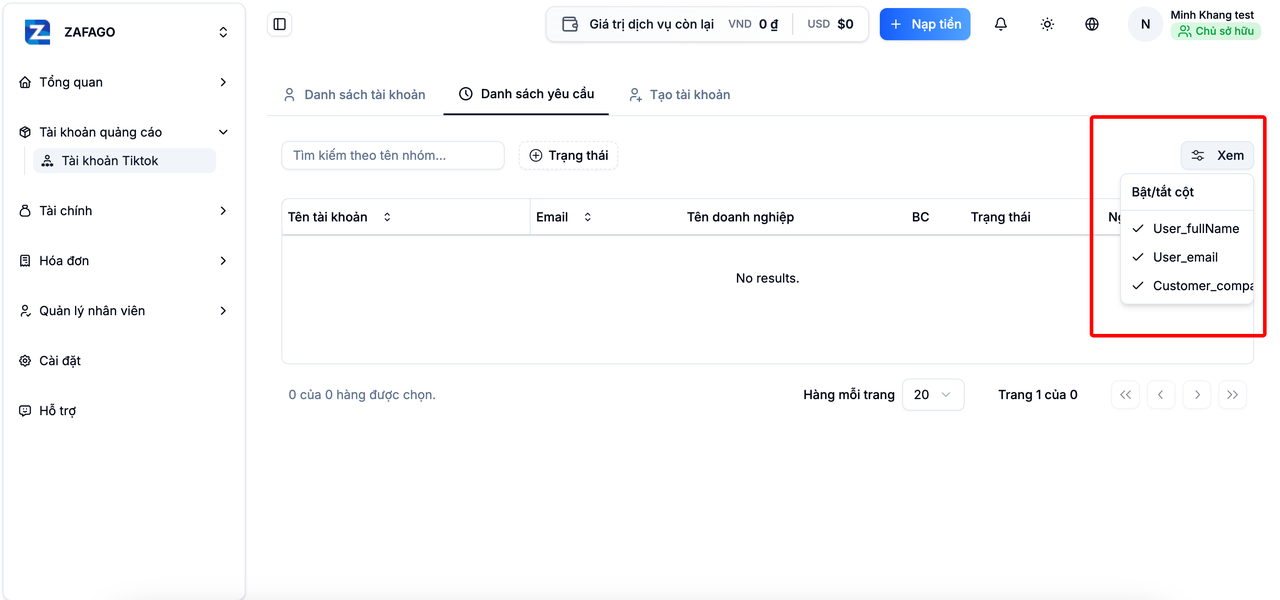1280x600 pixels.
Task: Focus the Tìm kiếm theo tên nhóm field
Action: [x=393, y=155]
